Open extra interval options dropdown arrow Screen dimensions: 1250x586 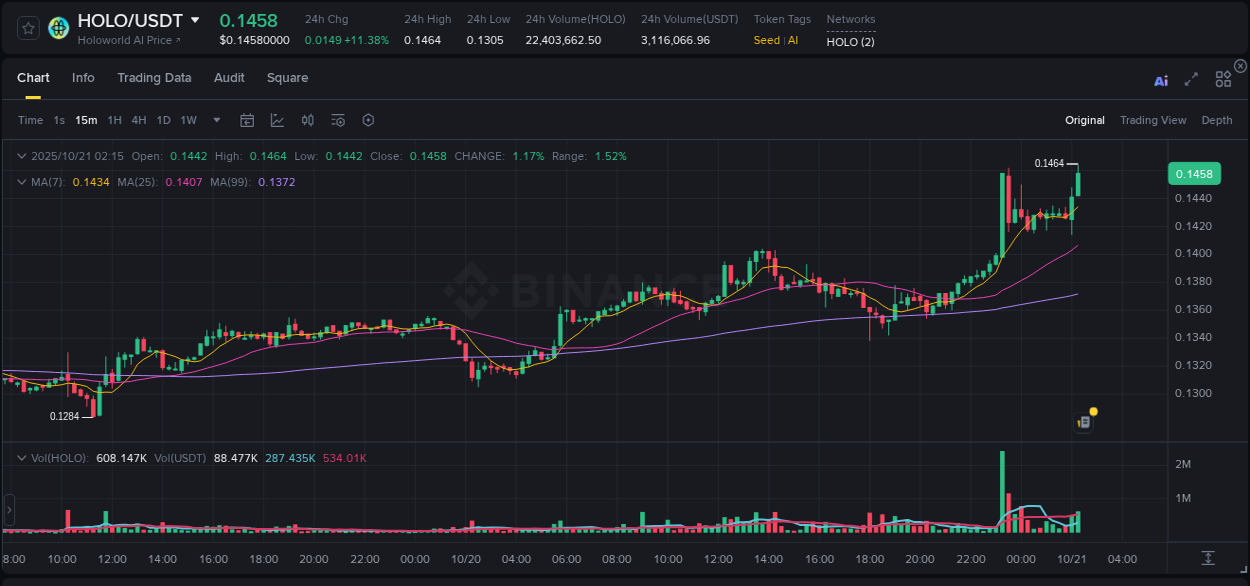(x=215, y=120)
